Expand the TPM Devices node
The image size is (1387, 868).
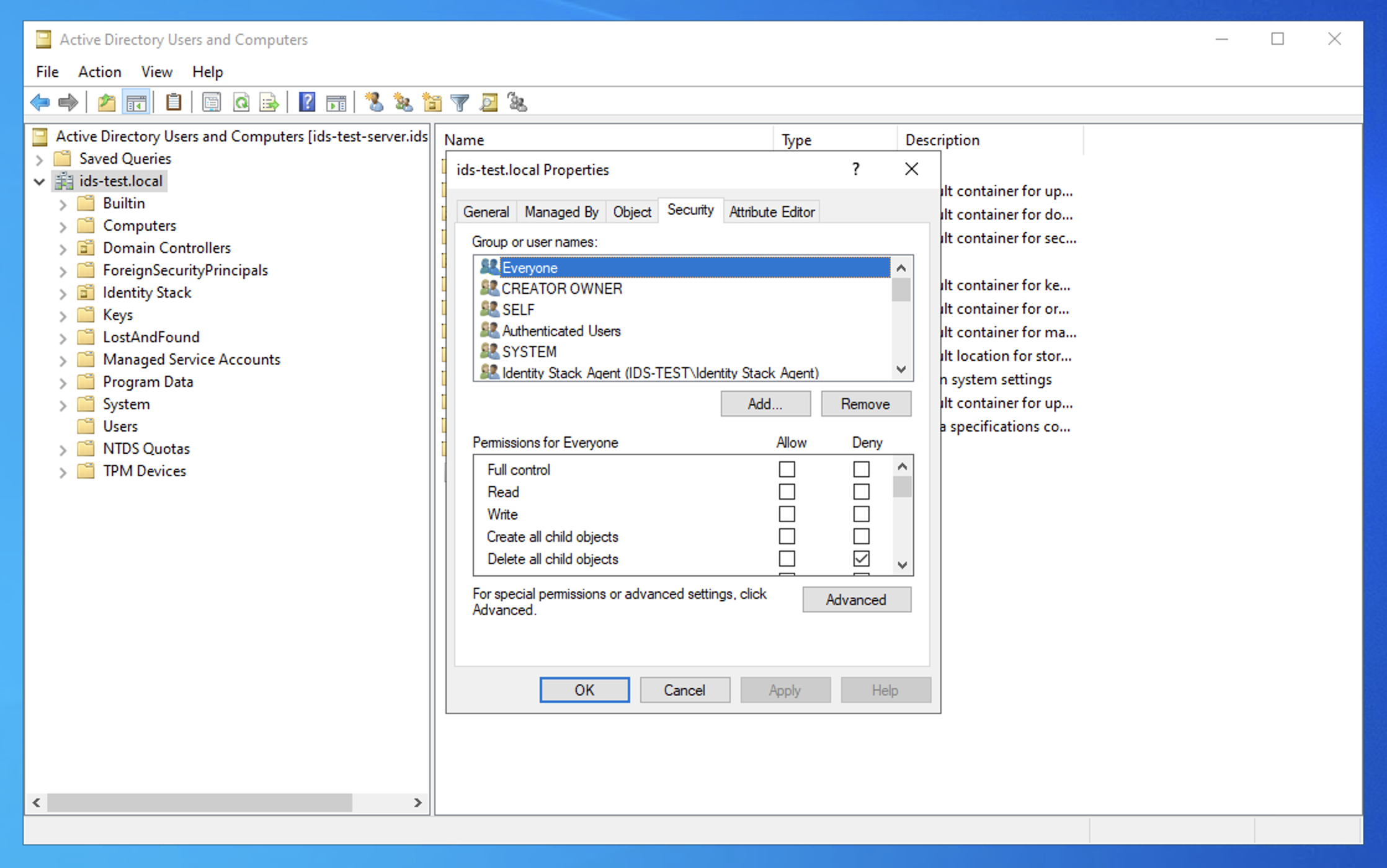coord(63,472)
